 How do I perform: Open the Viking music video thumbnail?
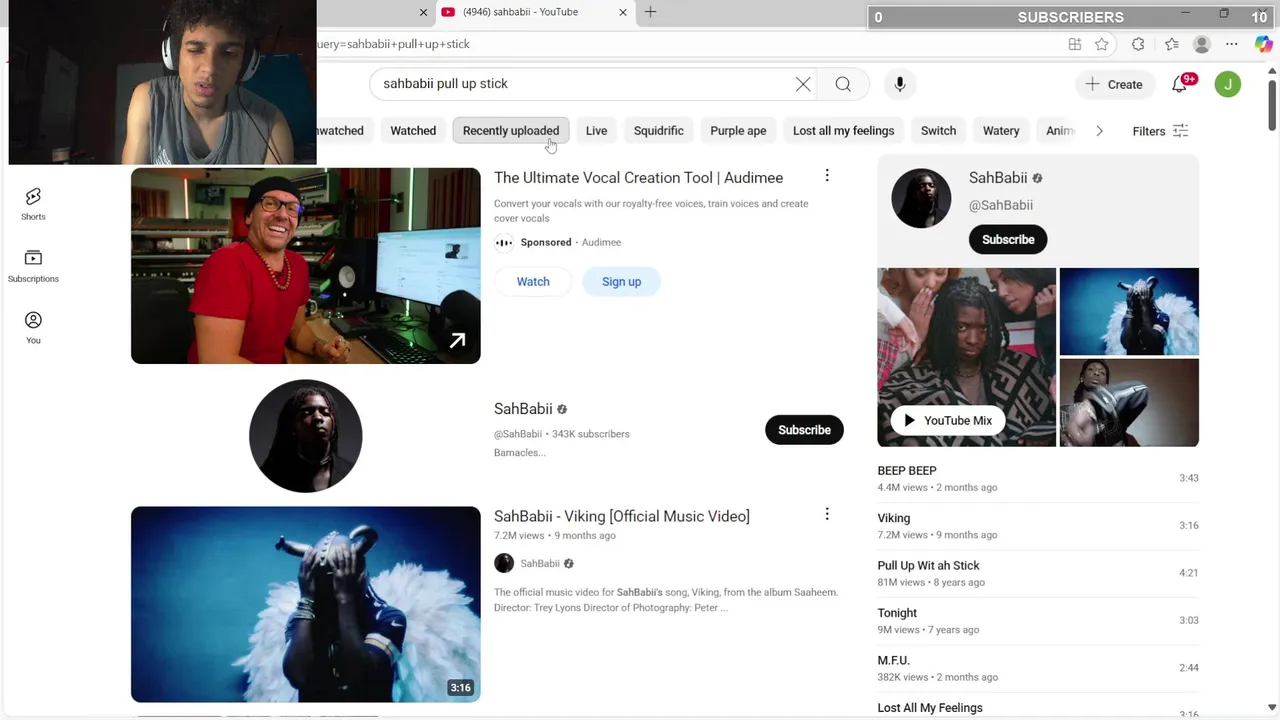(x=305, y=604)
